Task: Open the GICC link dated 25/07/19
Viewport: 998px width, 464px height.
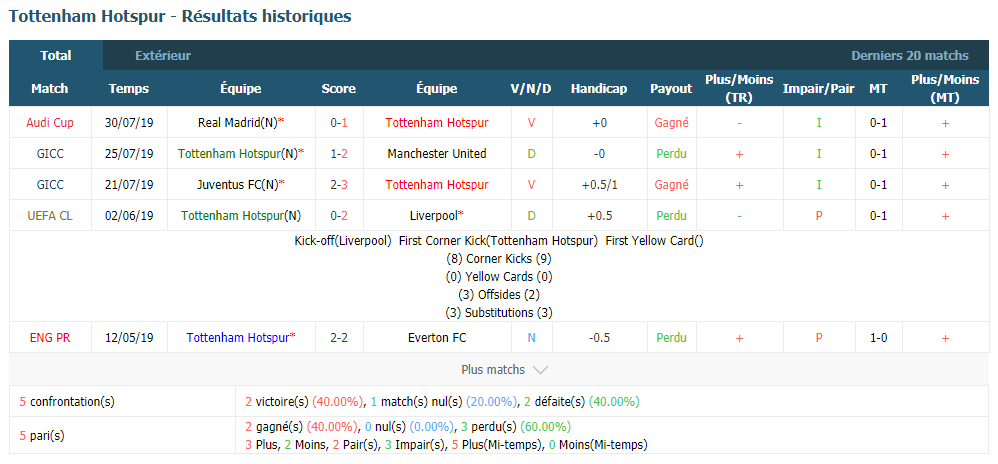Action: [50, 153]
